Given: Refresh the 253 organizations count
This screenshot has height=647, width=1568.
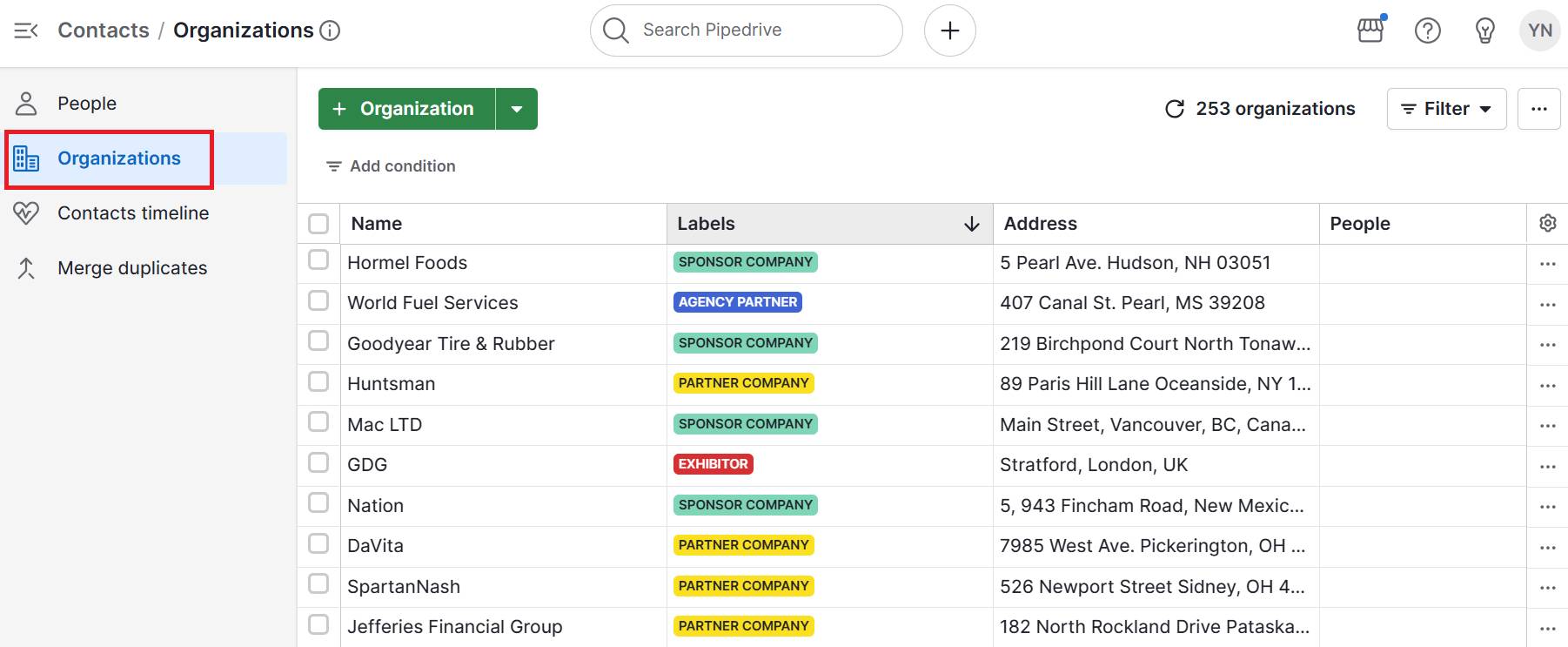Looking at the screenshot, I should pos(1174,109).
